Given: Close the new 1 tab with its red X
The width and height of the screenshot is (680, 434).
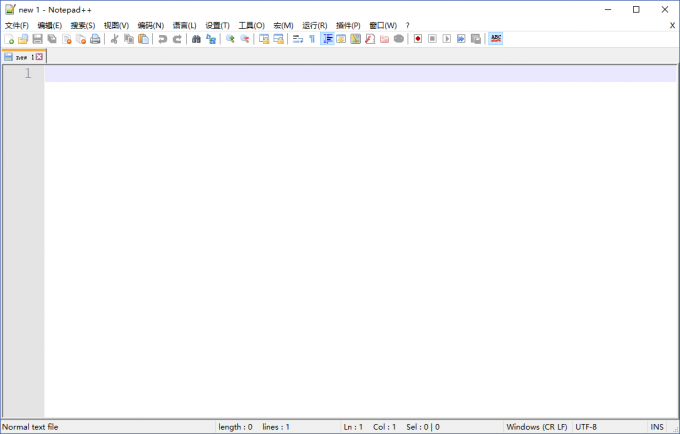Looking at the screenshot, I should (39, 57).
